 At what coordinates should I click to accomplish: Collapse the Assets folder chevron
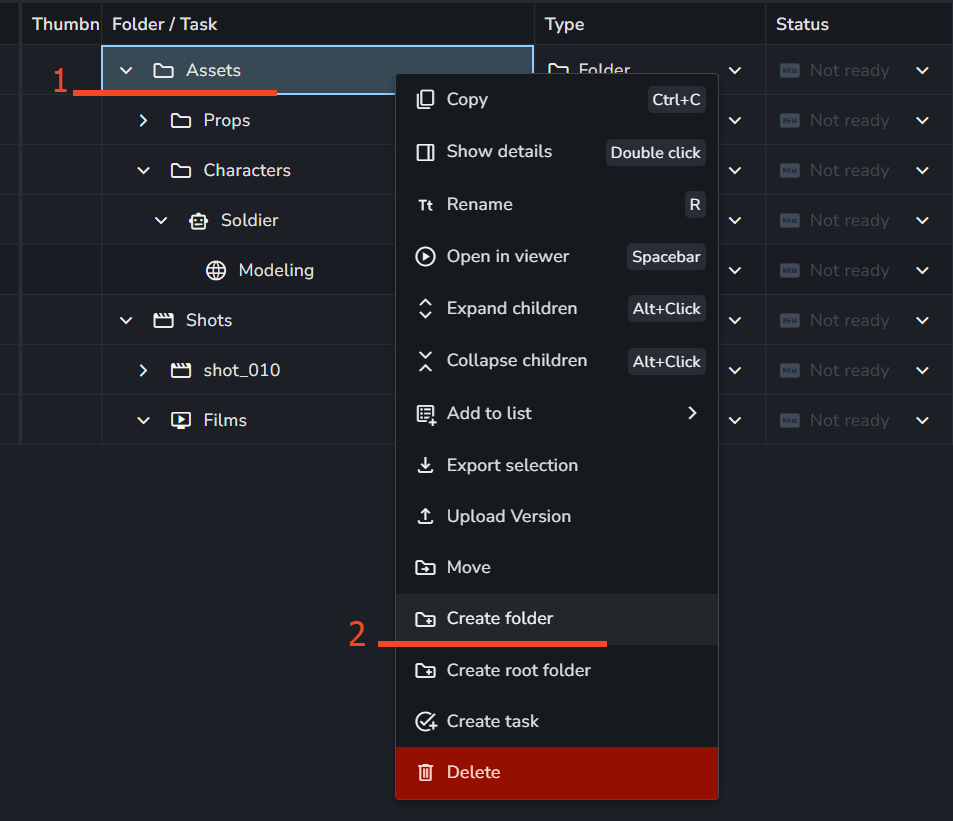126,71
